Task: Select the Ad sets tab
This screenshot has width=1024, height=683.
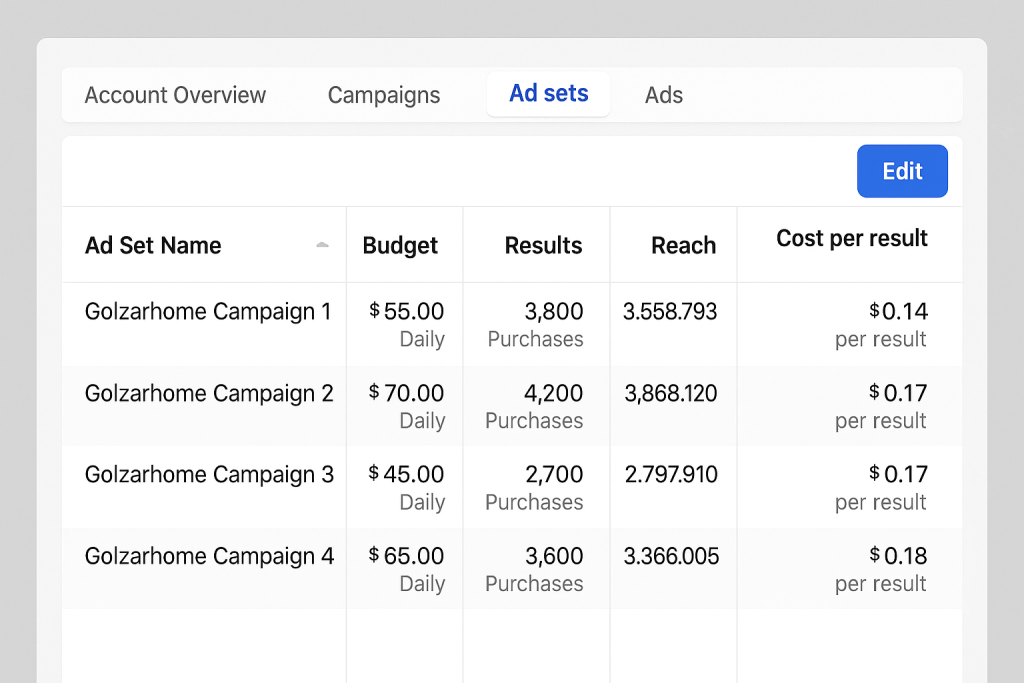Action: [x=548, y=94]
